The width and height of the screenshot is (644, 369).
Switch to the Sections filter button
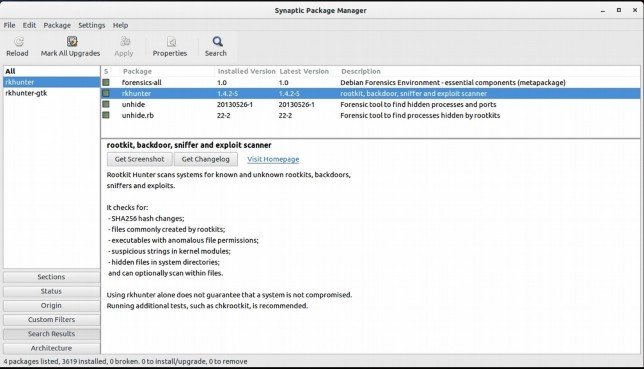tap(51, 277)
